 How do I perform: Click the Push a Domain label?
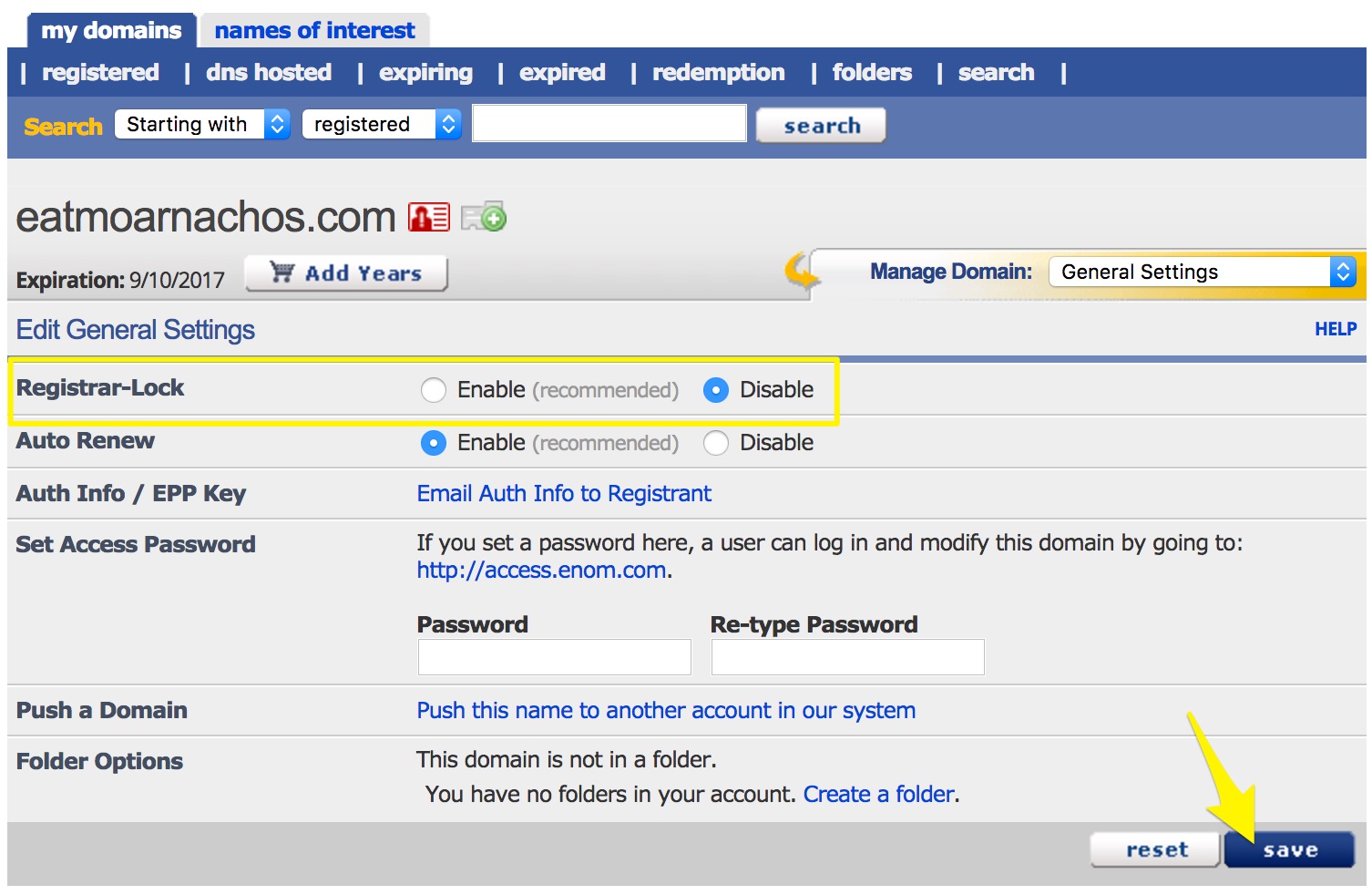[x=102, y=710]
